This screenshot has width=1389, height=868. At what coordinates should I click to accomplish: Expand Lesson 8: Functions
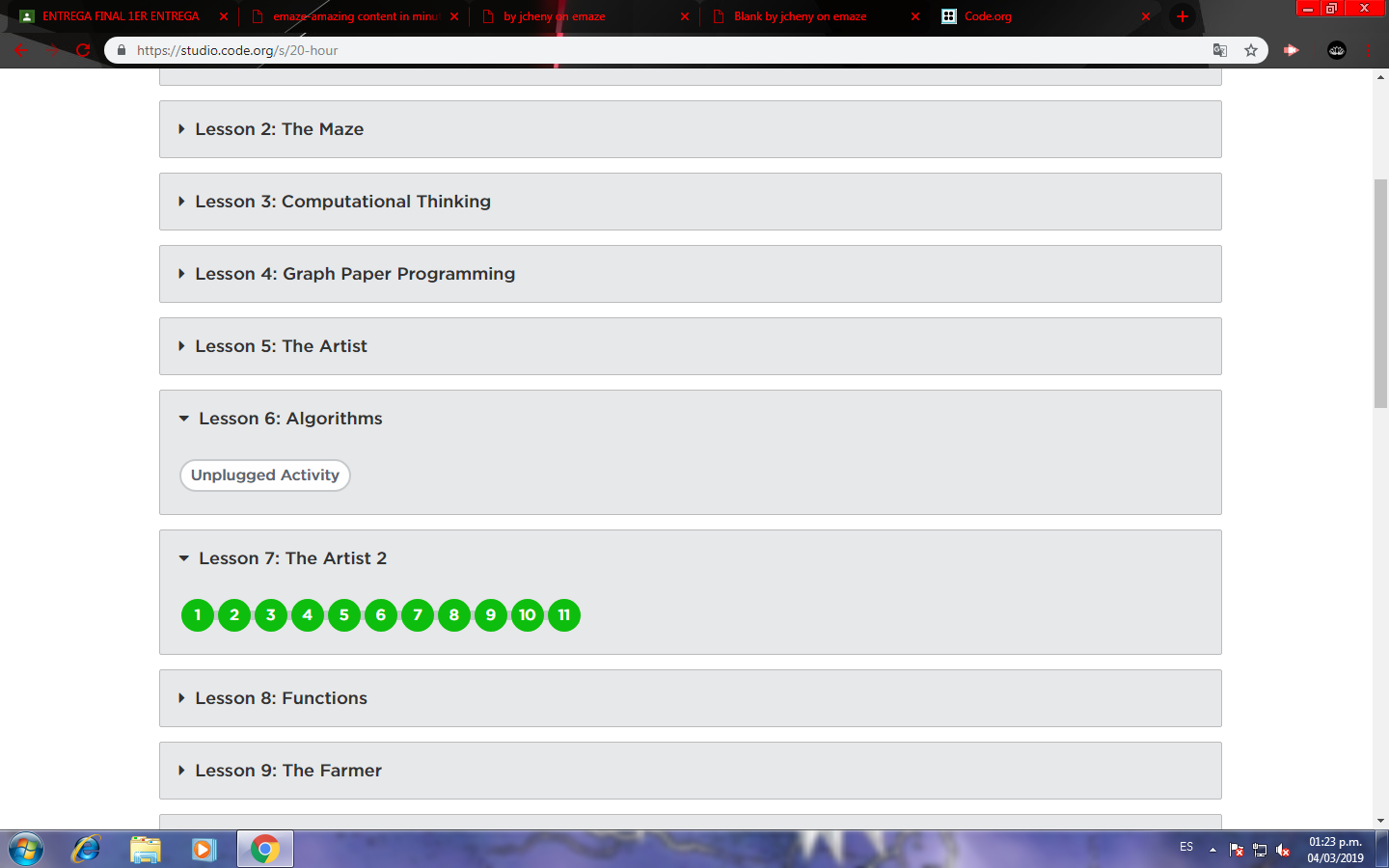(691, 698)
